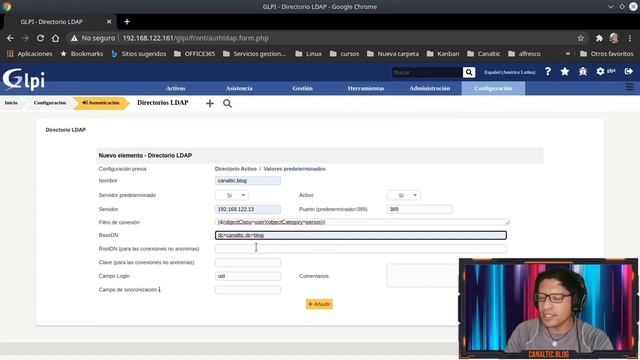Open the Chrome three-dot menu
The width and height of the screenshot is (640, 360).
coord(630,38)
